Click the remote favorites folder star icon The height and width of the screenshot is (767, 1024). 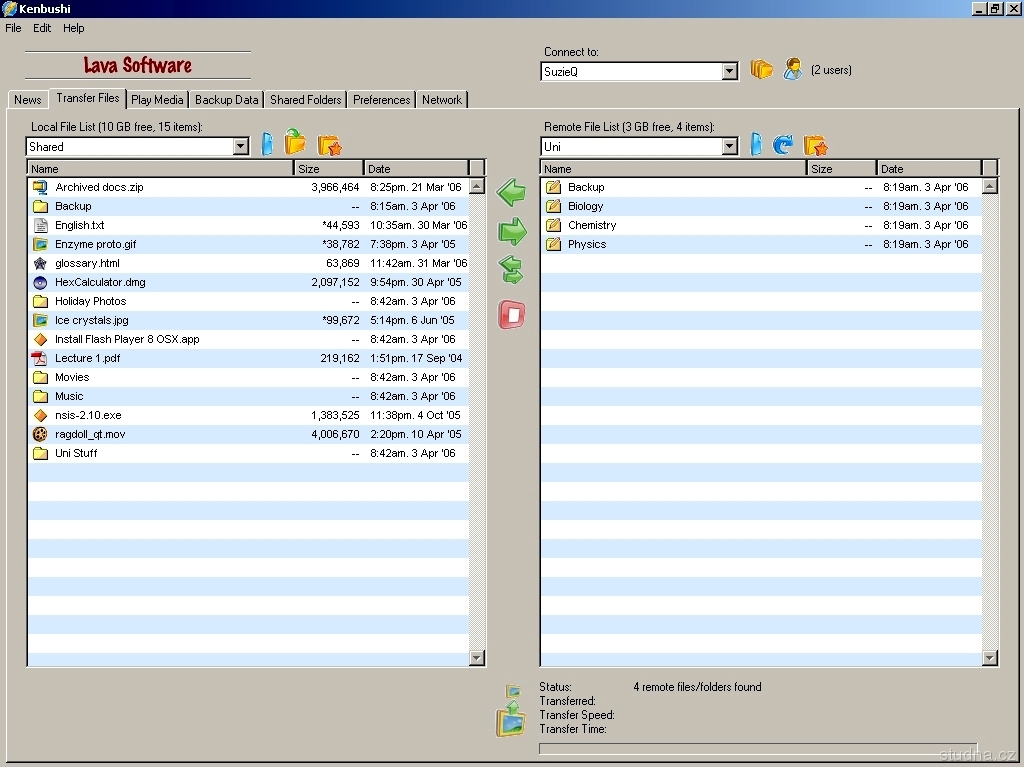815,145
